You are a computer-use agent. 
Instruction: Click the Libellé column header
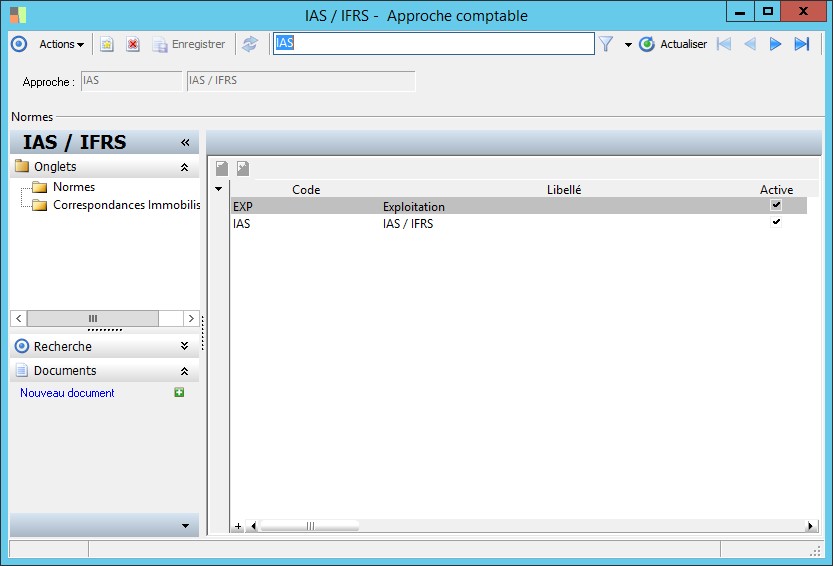(564, 190)
